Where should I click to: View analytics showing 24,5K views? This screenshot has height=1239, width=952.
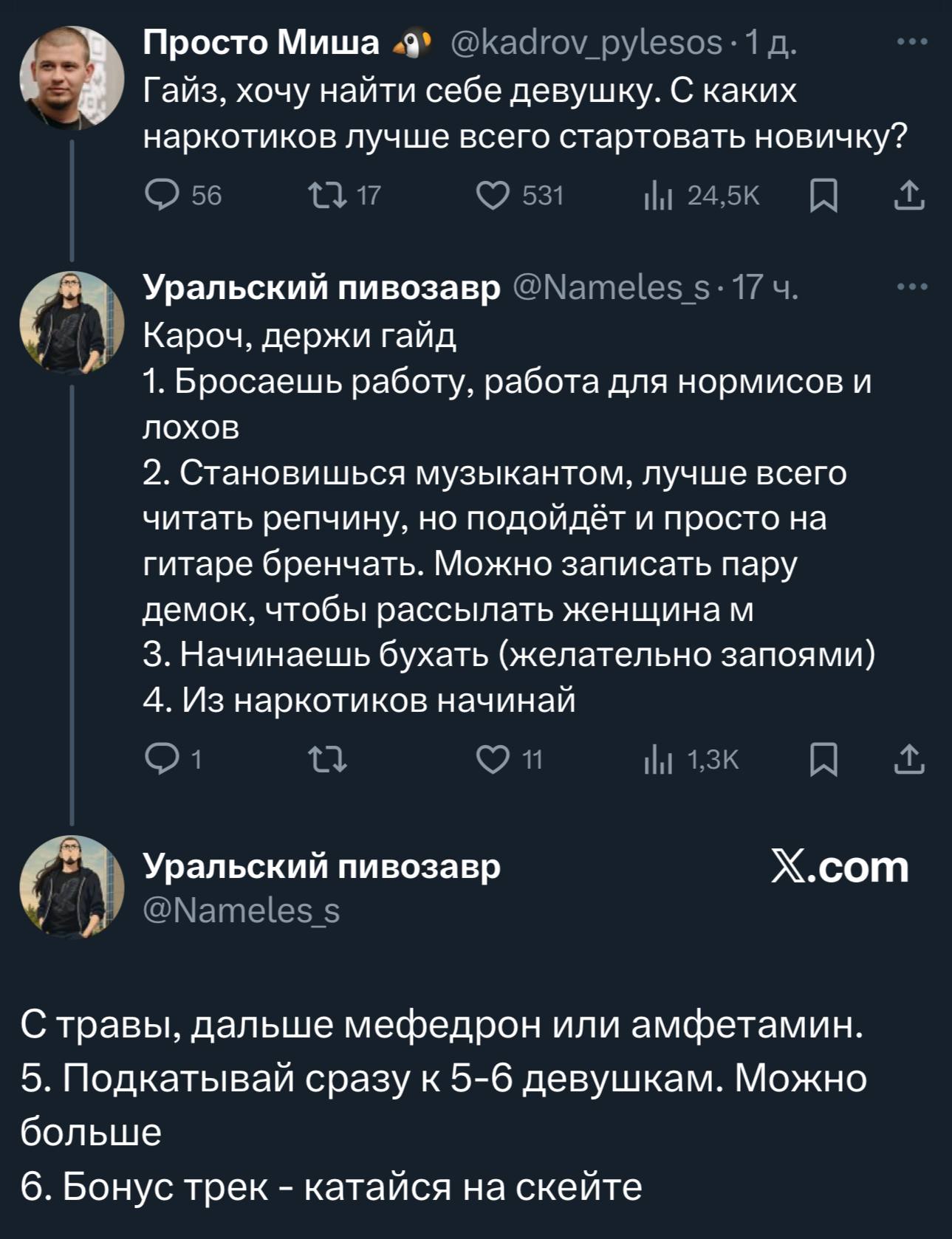tap(654, 196)
